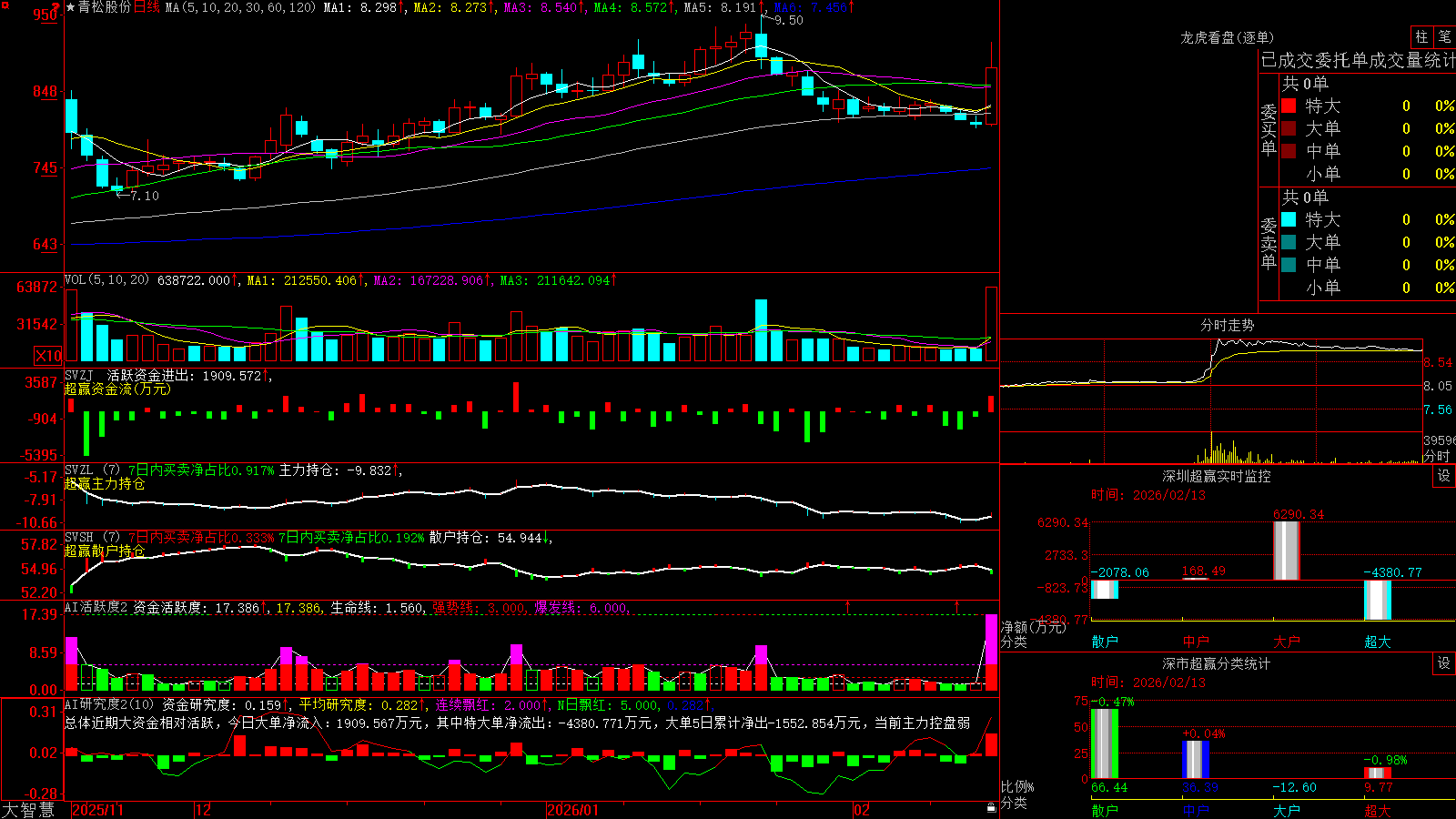Viewport: 1456px width, 819px height.
Task: Click the 深市超赢分类统计 panel title
Action: point(1216,663)
